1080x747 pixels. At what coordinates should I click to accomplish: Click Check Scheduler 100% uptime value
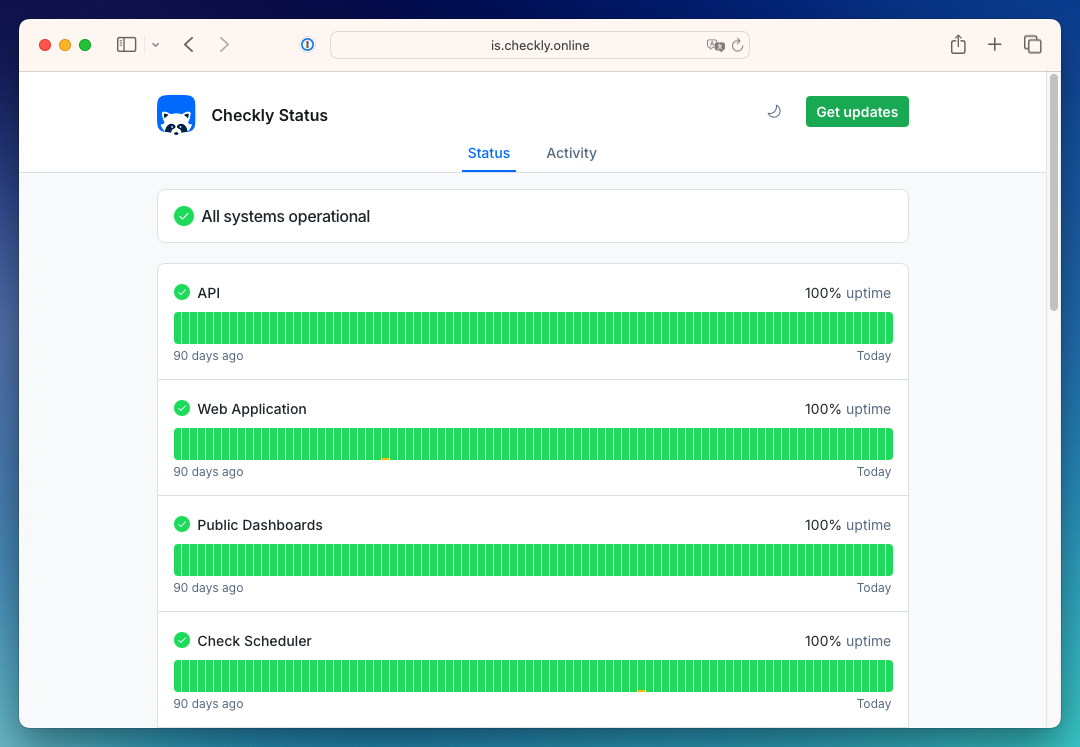coord(848,641)
